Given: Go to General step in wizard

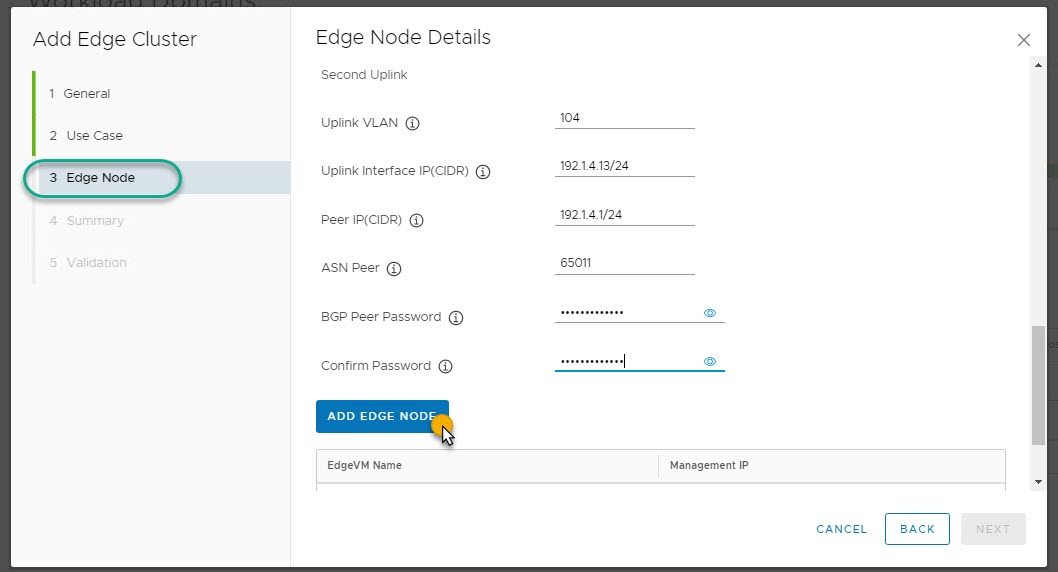Looking at the screenshot, I should tap(87, 94).
